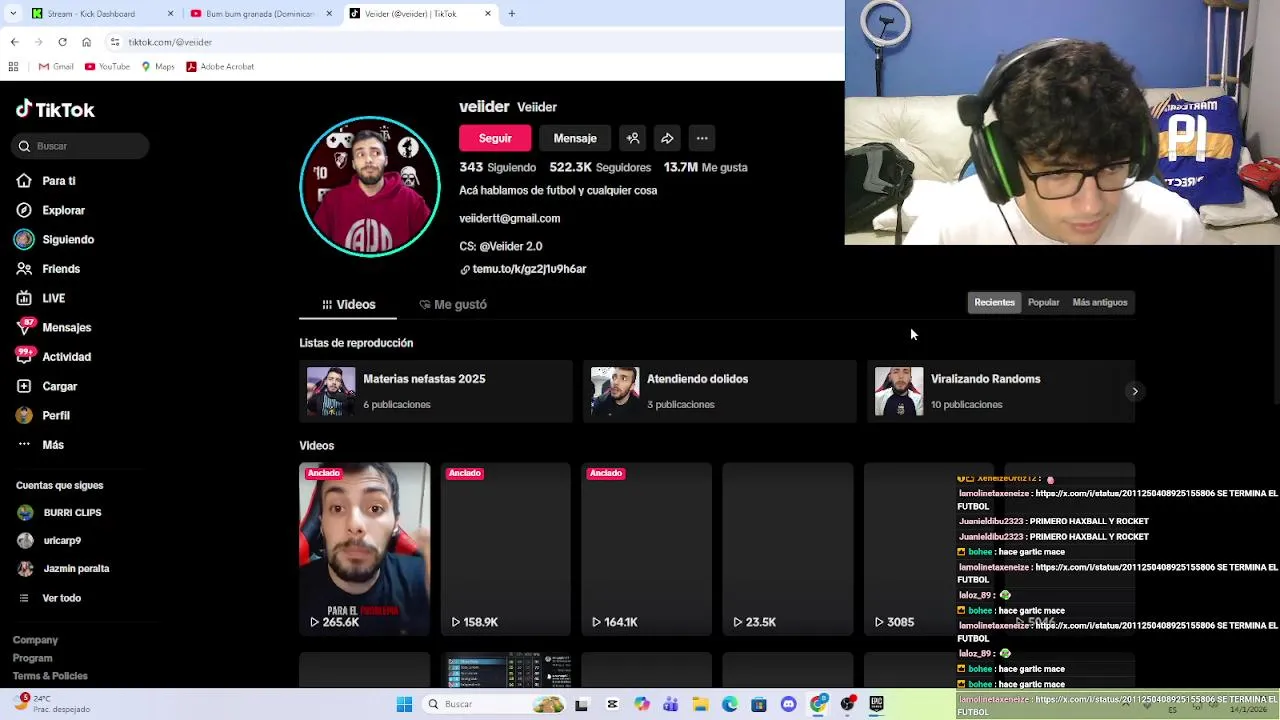Click the TikTok logo
Image resolution: width=1280 pixels, height=720 pixels.
click(55, 110)
